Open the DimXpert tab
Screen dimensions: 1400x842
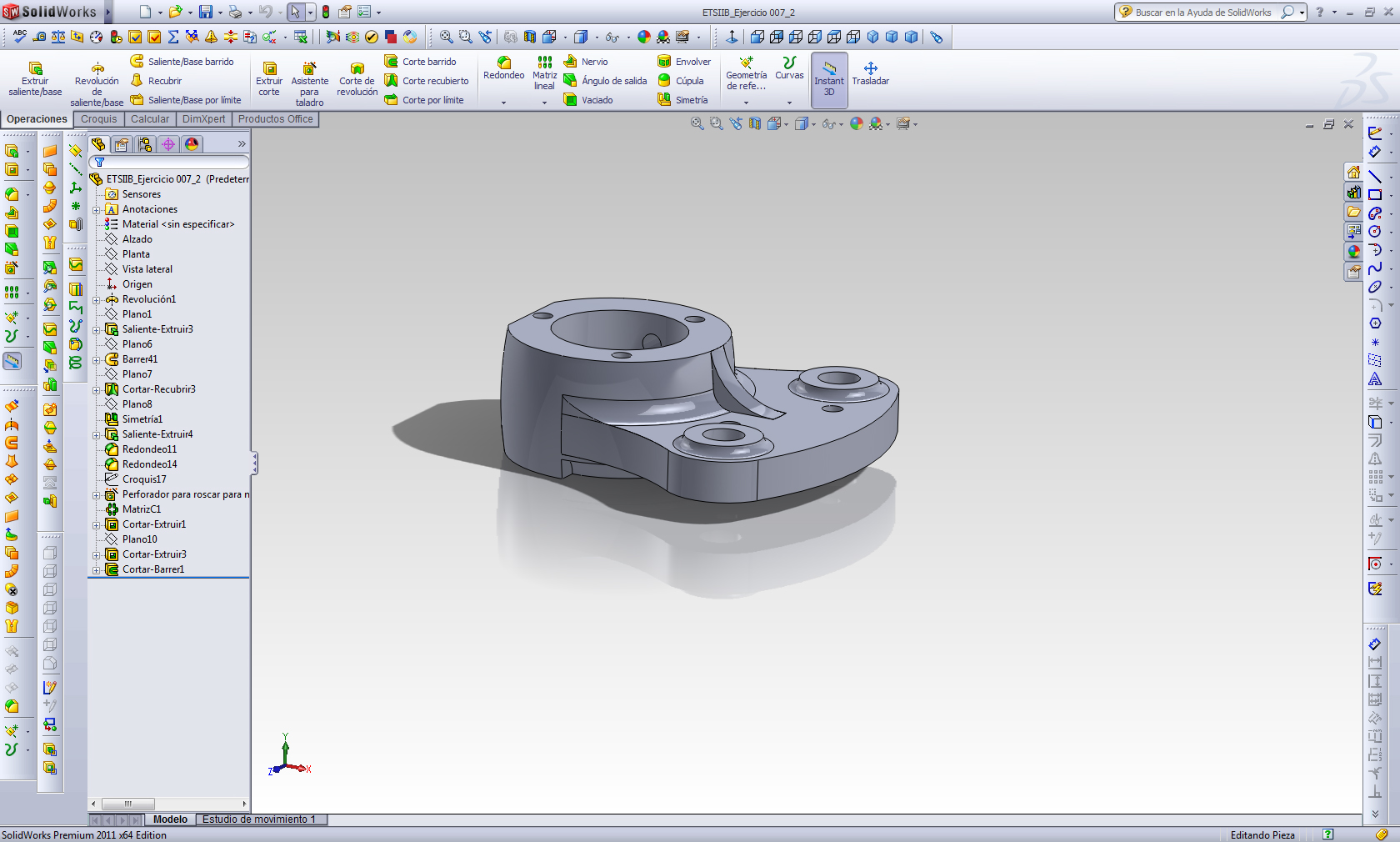(x=204, y=119)
